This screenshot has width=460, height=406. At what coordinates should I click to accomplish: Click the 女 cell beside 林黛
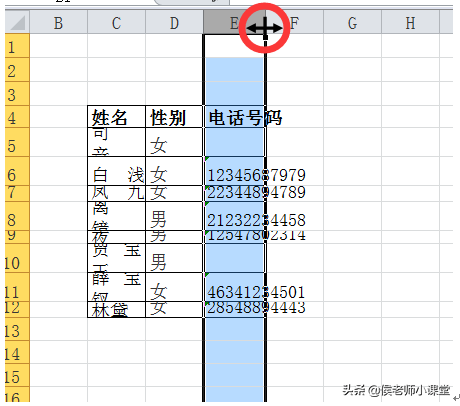[x=174, y=309]
